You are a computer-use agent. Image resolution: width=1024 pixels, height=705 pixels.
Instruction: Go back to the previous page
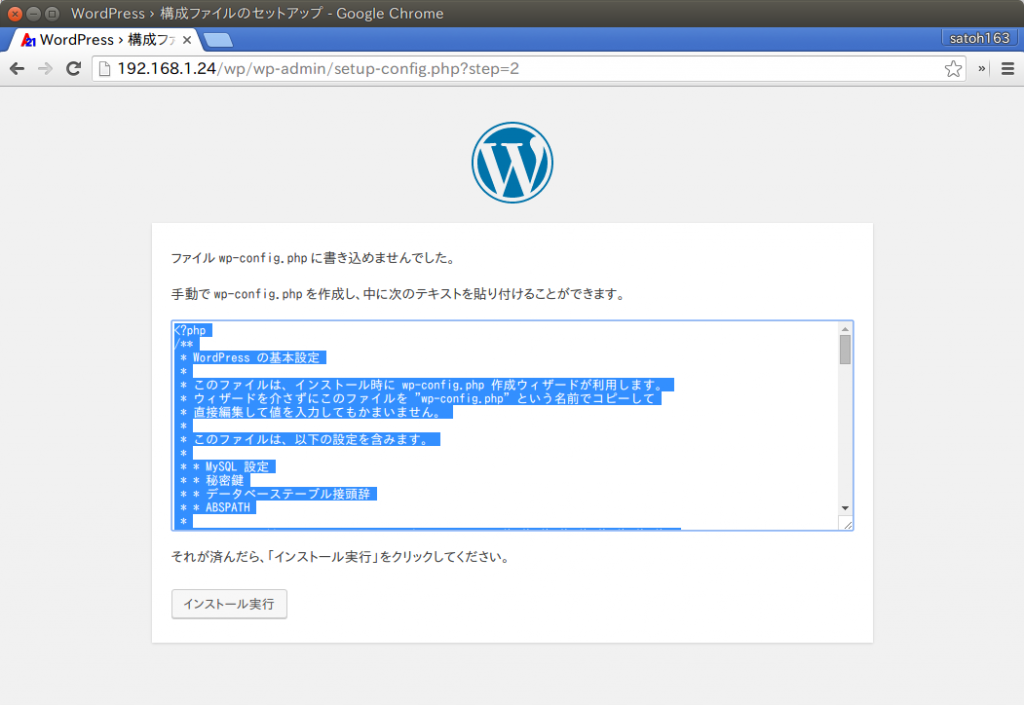[17, 69]
